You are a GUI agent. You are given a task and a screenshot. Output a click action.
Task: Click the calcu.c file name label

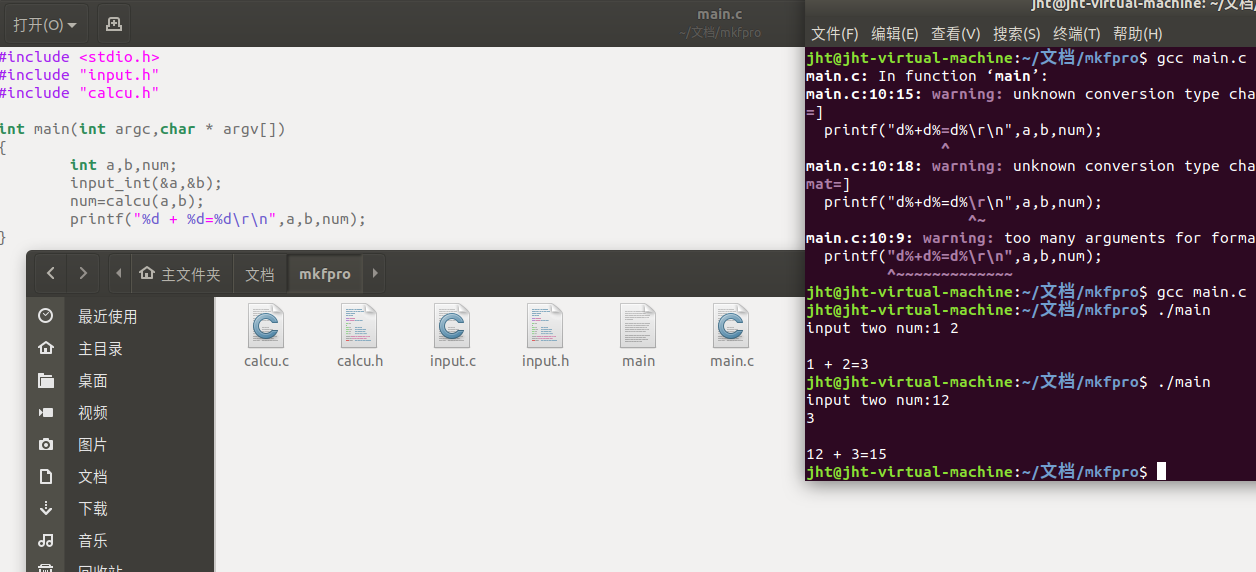click(266, 361)
